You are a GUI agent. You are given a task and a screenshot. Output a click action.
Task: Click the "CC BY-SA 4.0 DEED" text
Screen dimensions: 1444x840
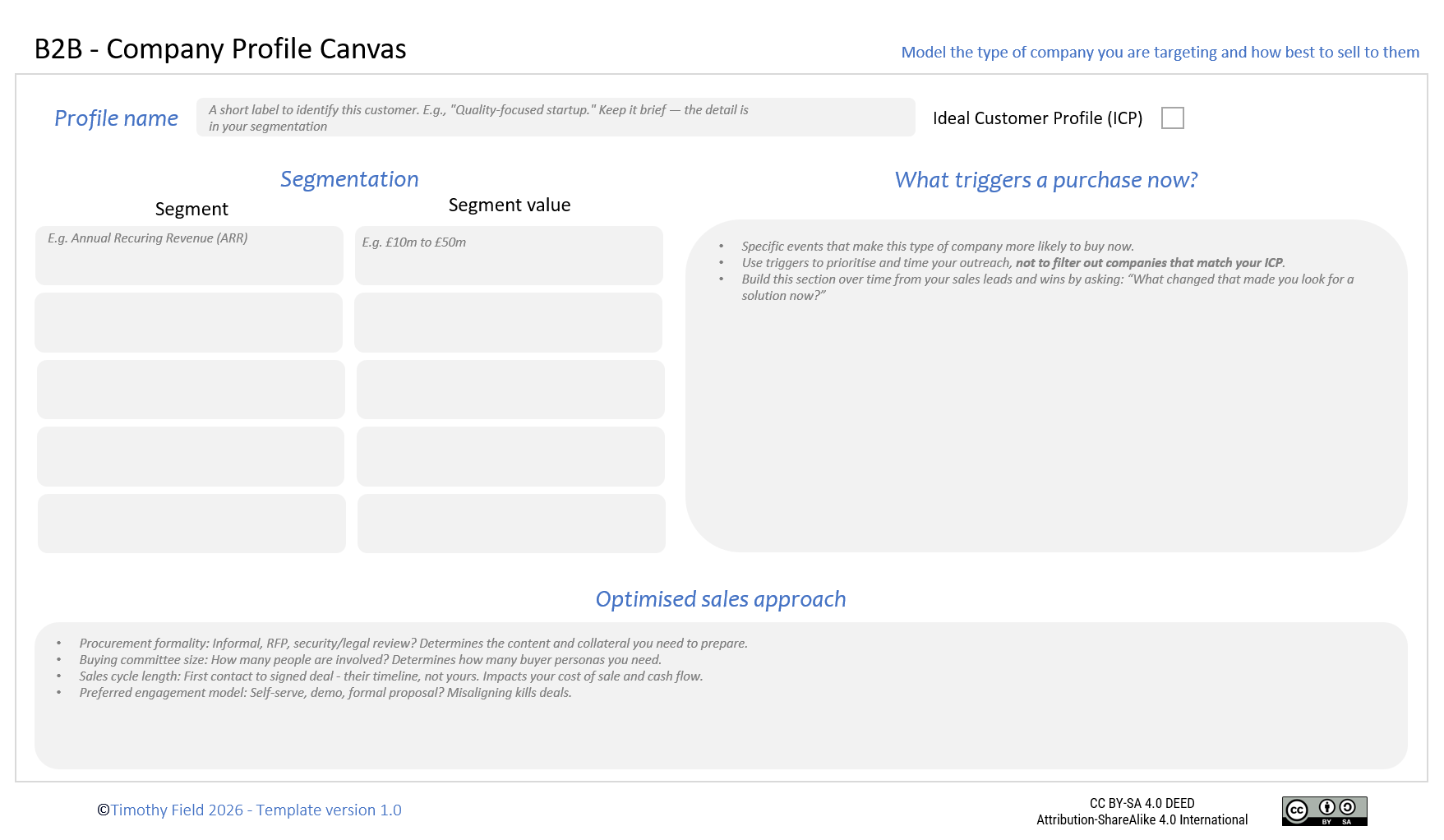(1142, 803)
